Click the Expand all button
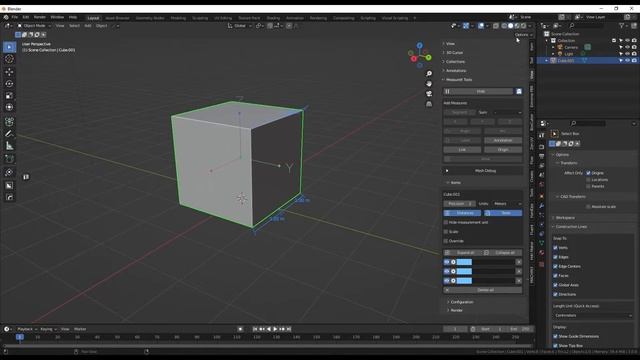640x360 pixels. coord(462,253)
